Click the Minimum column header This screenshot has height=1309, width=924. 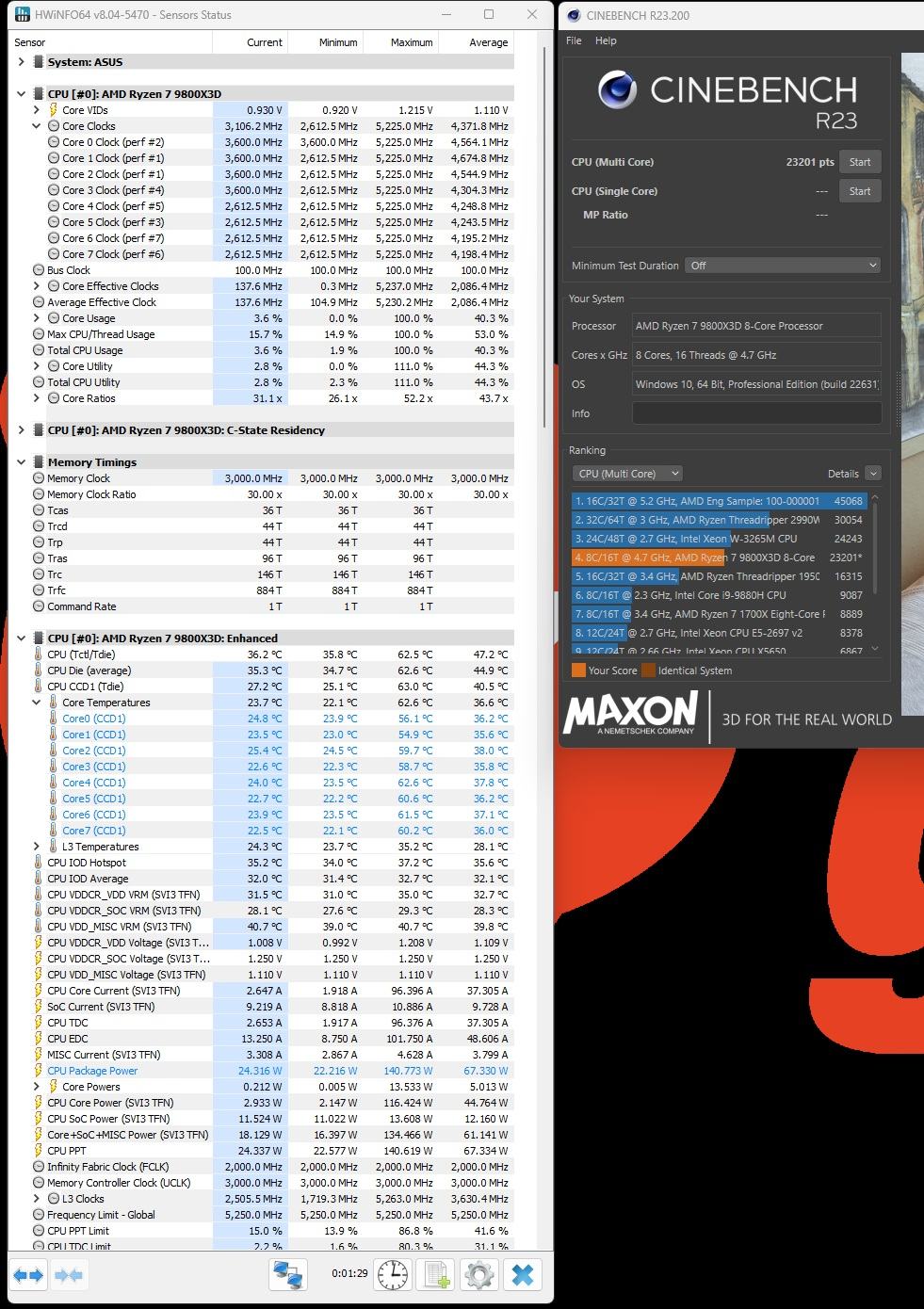[326, 42]
